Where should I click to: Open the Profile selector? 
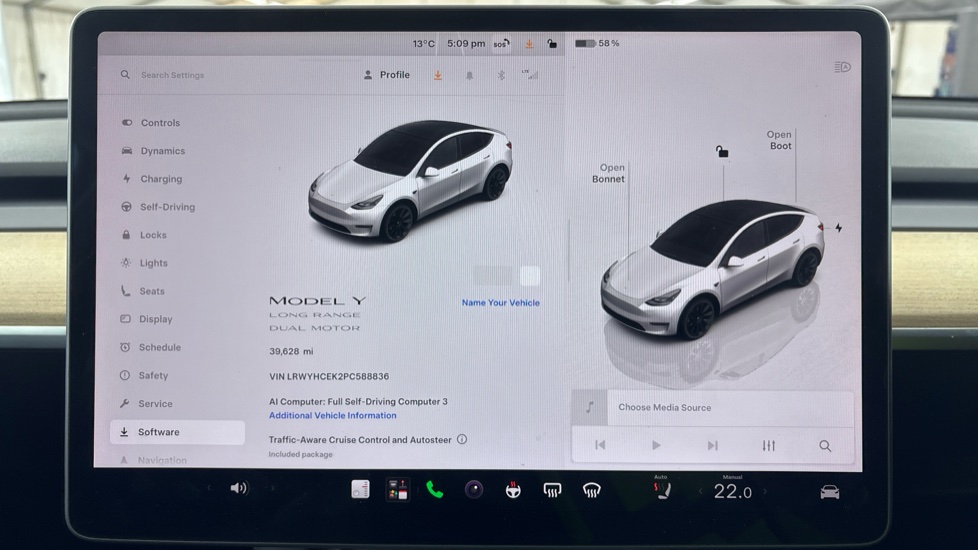(387, 75)
